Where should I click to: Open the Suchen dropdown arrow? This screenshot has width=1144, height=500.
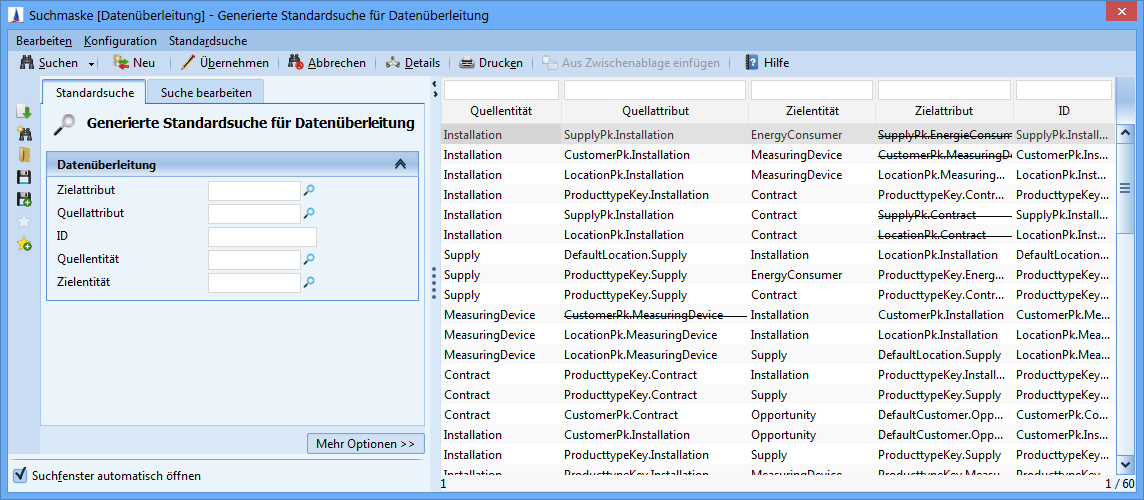tap(92, 64)
